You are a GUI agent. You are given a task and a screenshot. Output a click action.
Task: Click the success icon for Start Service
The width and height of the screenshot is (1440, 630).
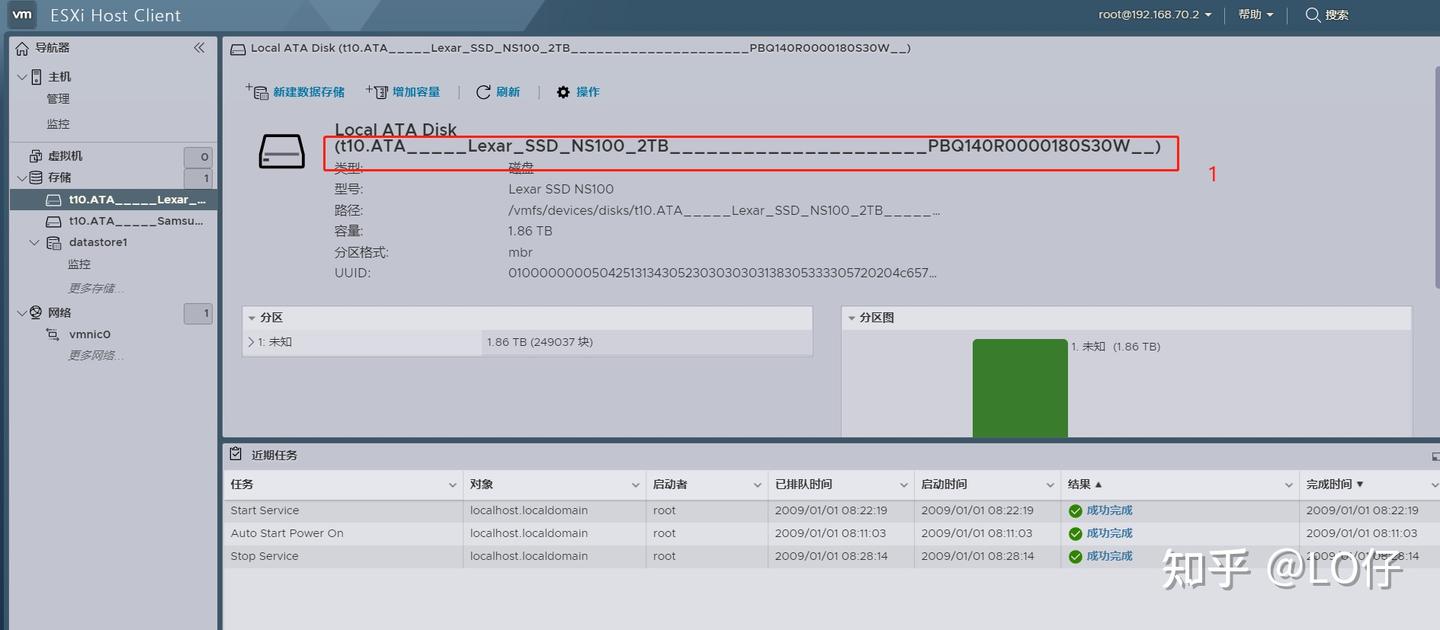1075,511
